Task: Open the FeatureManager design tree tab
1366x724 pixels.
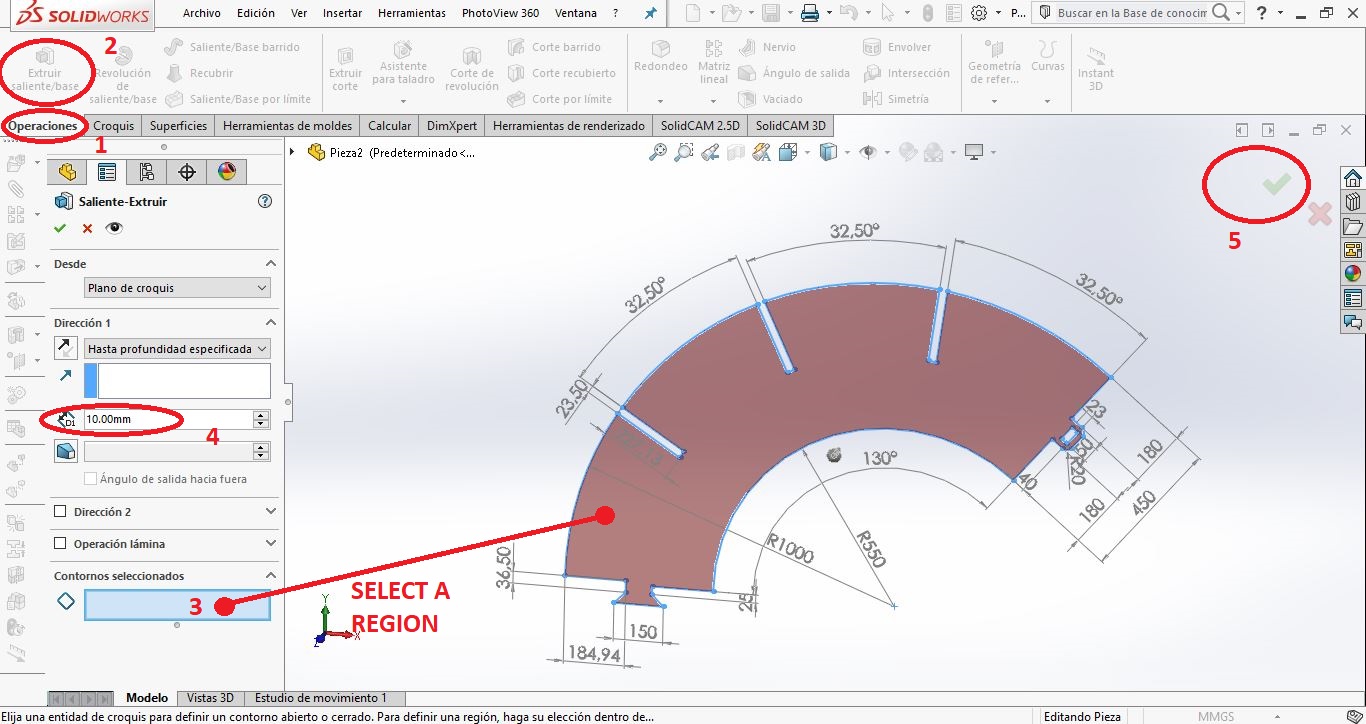Action: point(68,171)
